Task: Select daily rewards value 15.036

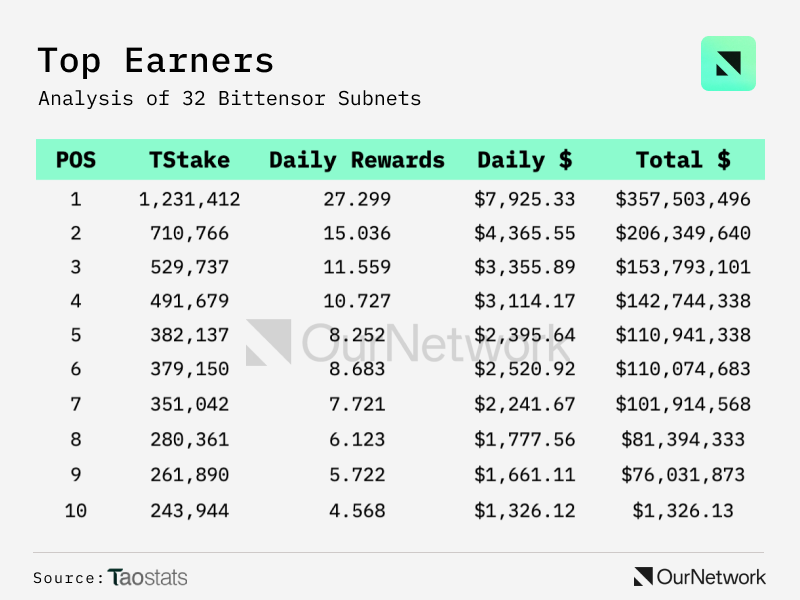Action: pos(357,234)
